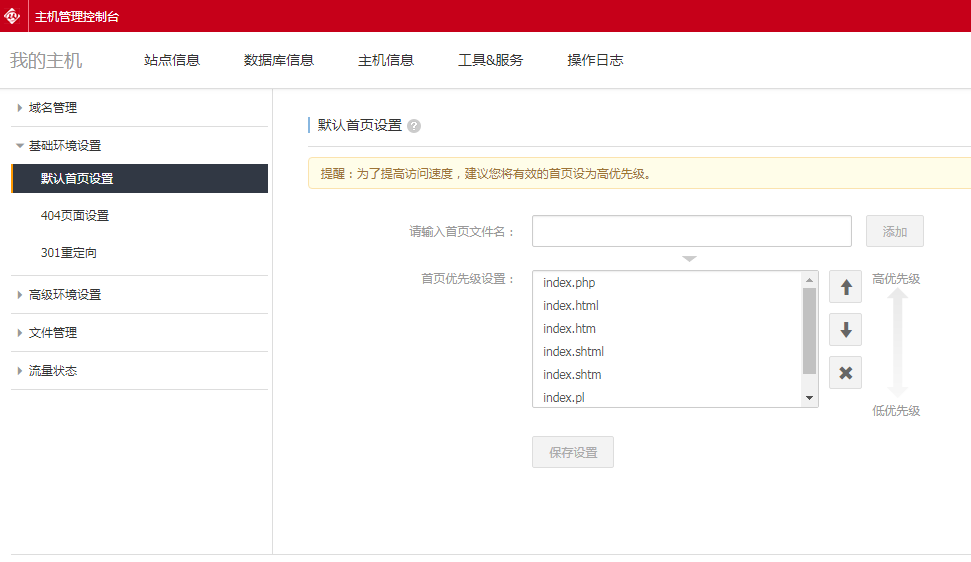Click the red logo icon in header
The image size is (971, 562).
point(13,16)
